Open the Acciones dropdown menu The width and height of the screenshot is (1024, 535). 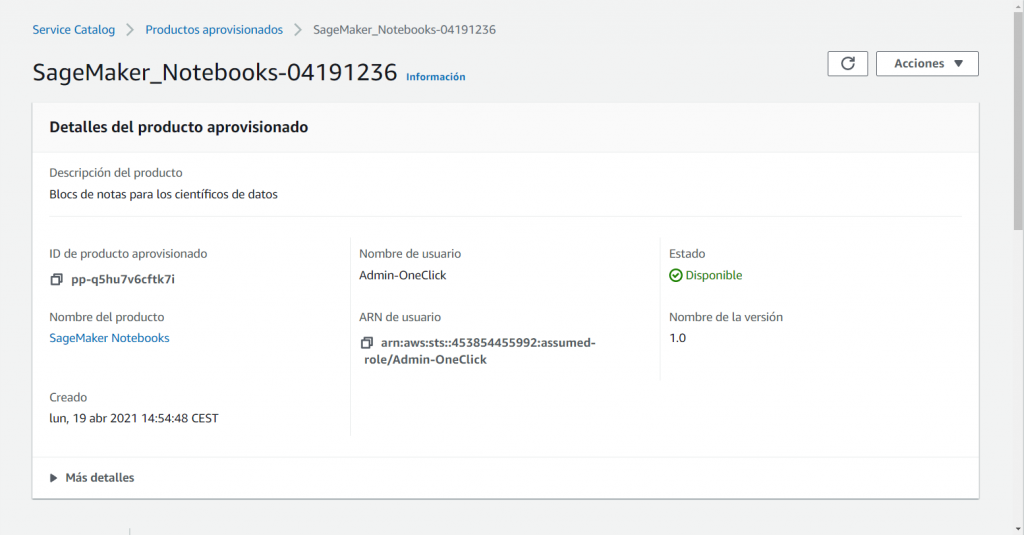[927, 63]
